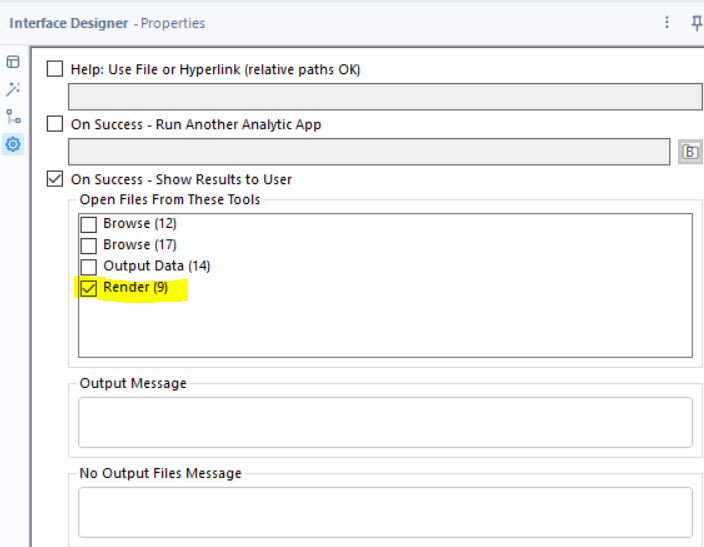Screen dimensions: 704x547
Task: Enable Help: Use File or Hyperlink checkbox
Action: 55,70
